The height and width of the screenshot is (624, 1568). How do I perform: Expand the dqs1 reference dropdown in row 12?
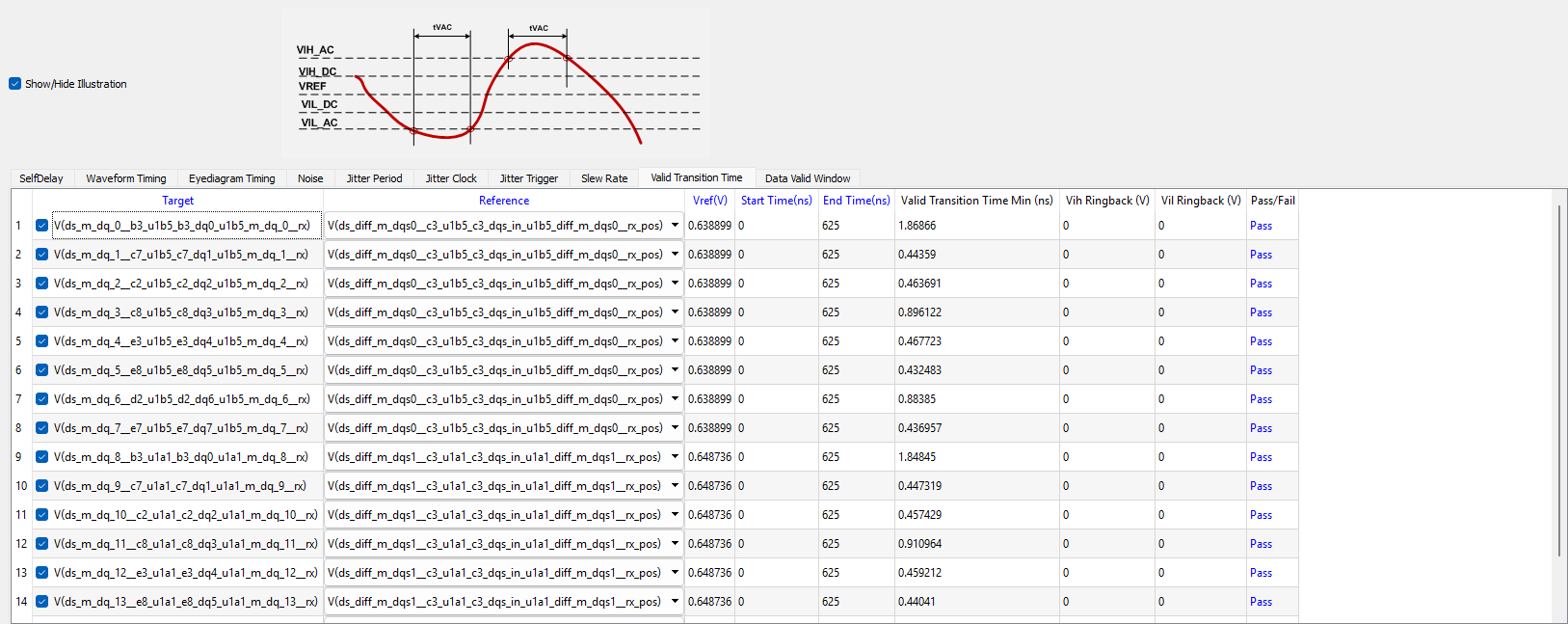tap(675, 544)
